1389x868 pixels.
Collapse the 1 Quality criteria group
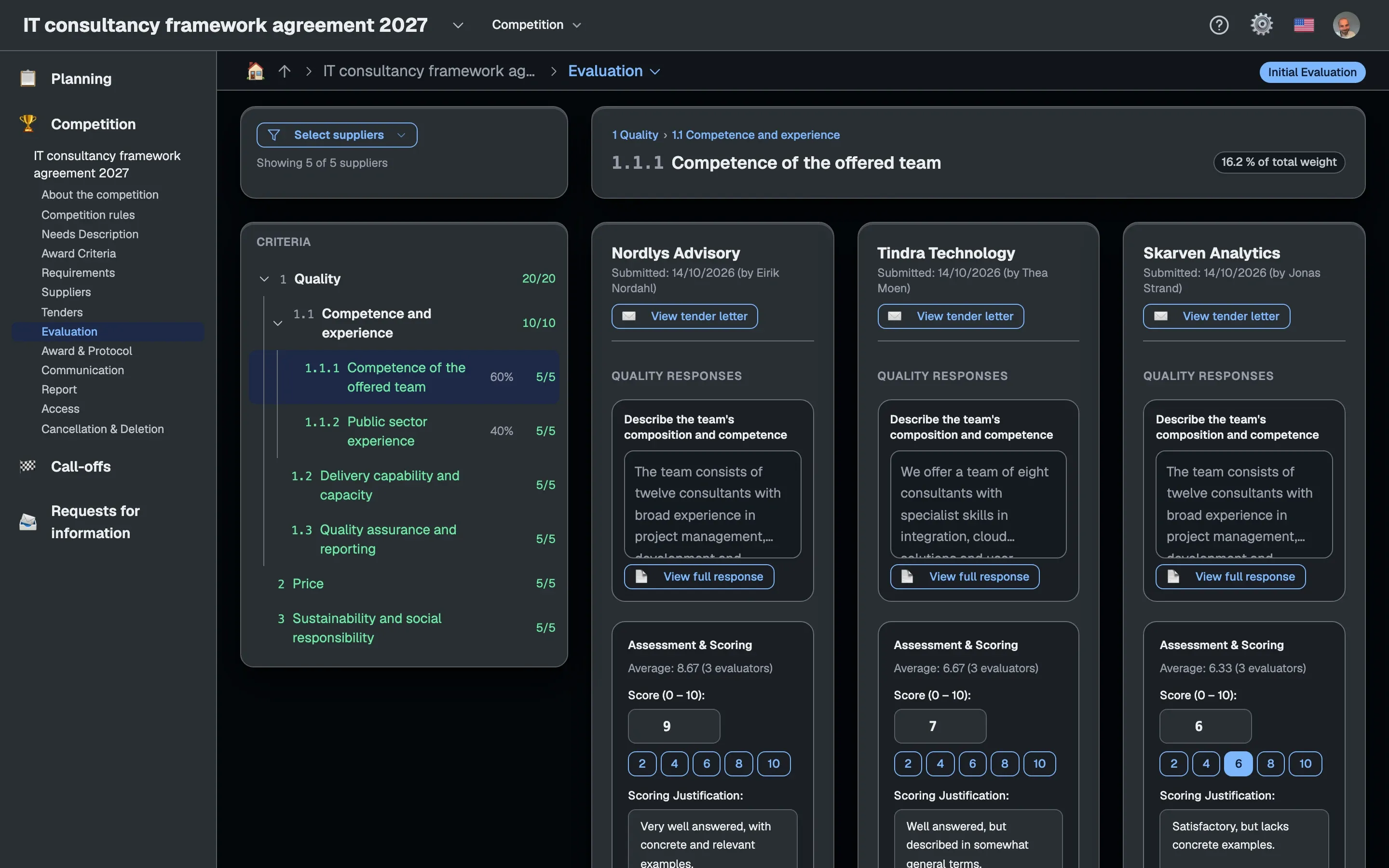[264, 279]
